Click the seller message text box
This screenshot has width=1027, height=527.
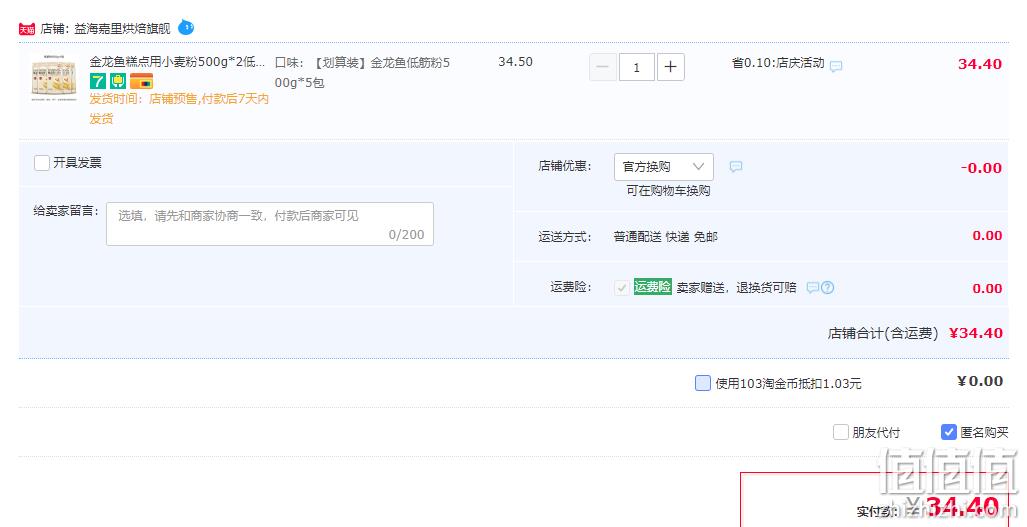tap(270, 224)
